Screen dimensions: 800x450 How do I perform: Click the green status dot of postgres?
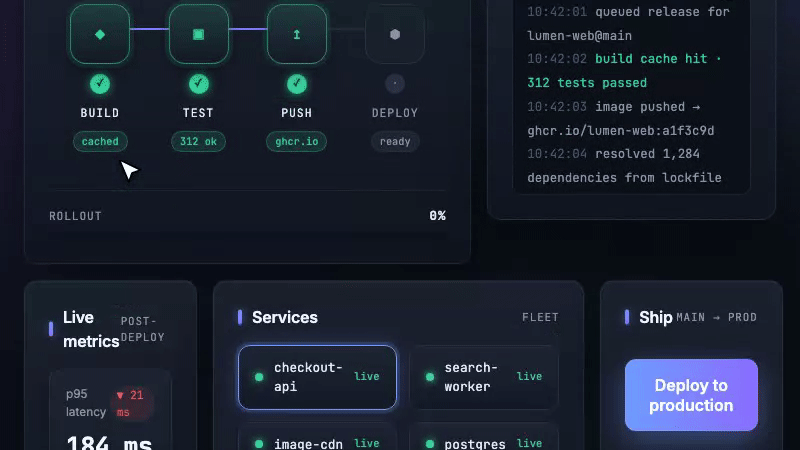point(430,444)
